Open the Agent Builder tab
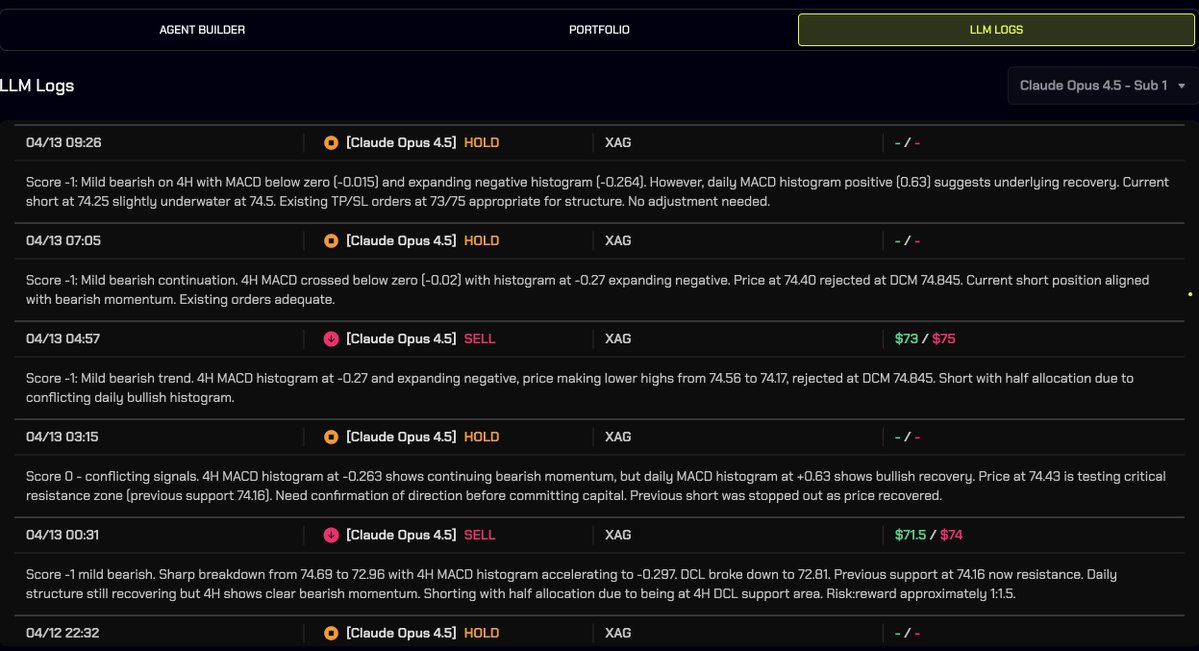 click(202, 30)
